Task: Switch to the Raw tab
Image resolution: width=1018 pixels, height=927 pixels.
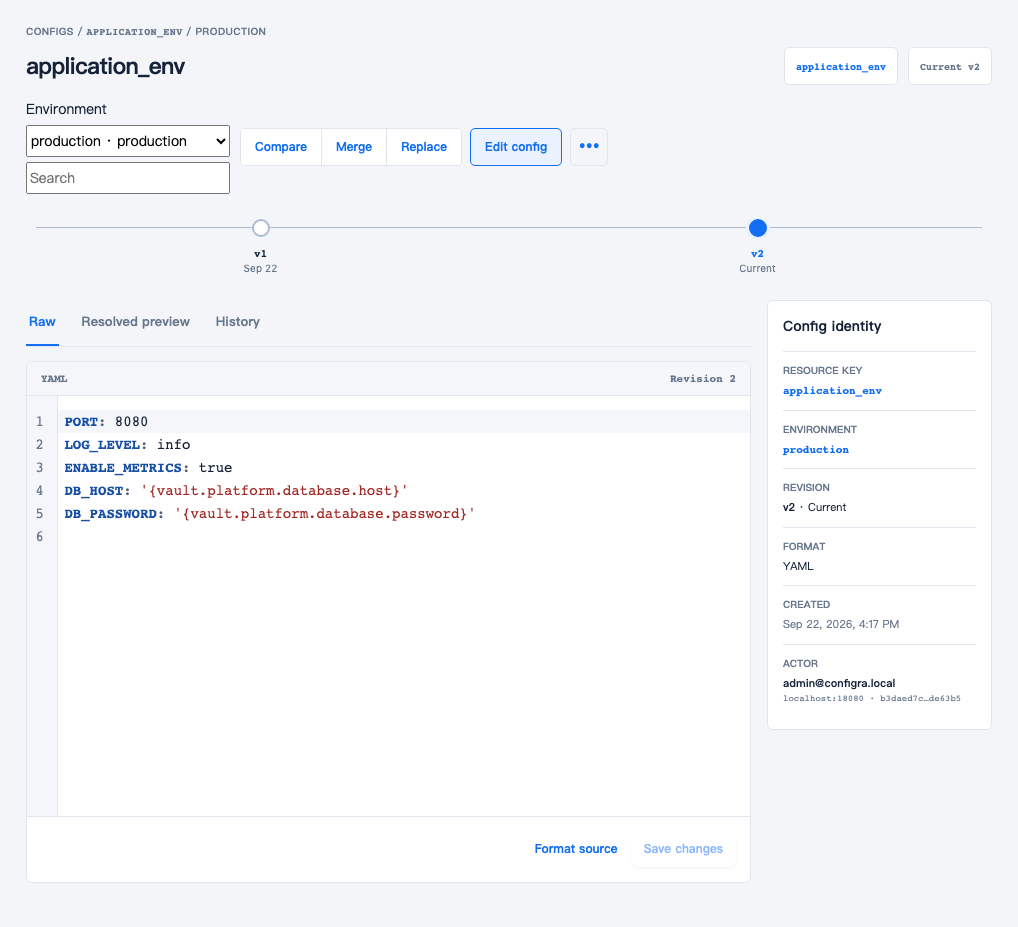Action: 42,322
